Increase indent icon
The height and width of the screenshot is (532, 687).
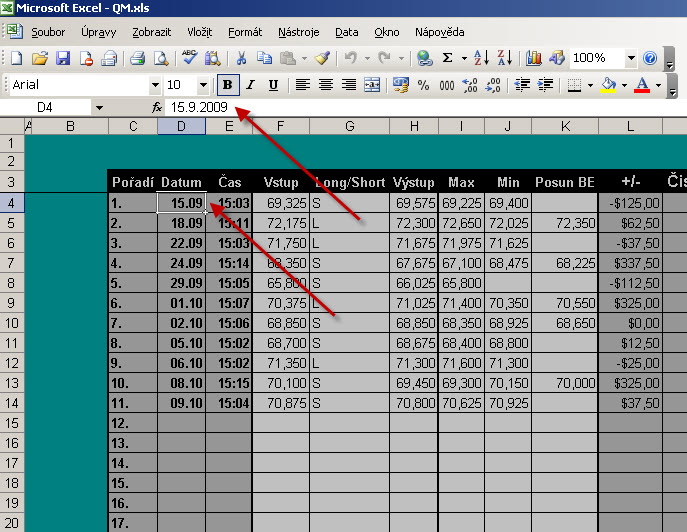pos(545,85)
